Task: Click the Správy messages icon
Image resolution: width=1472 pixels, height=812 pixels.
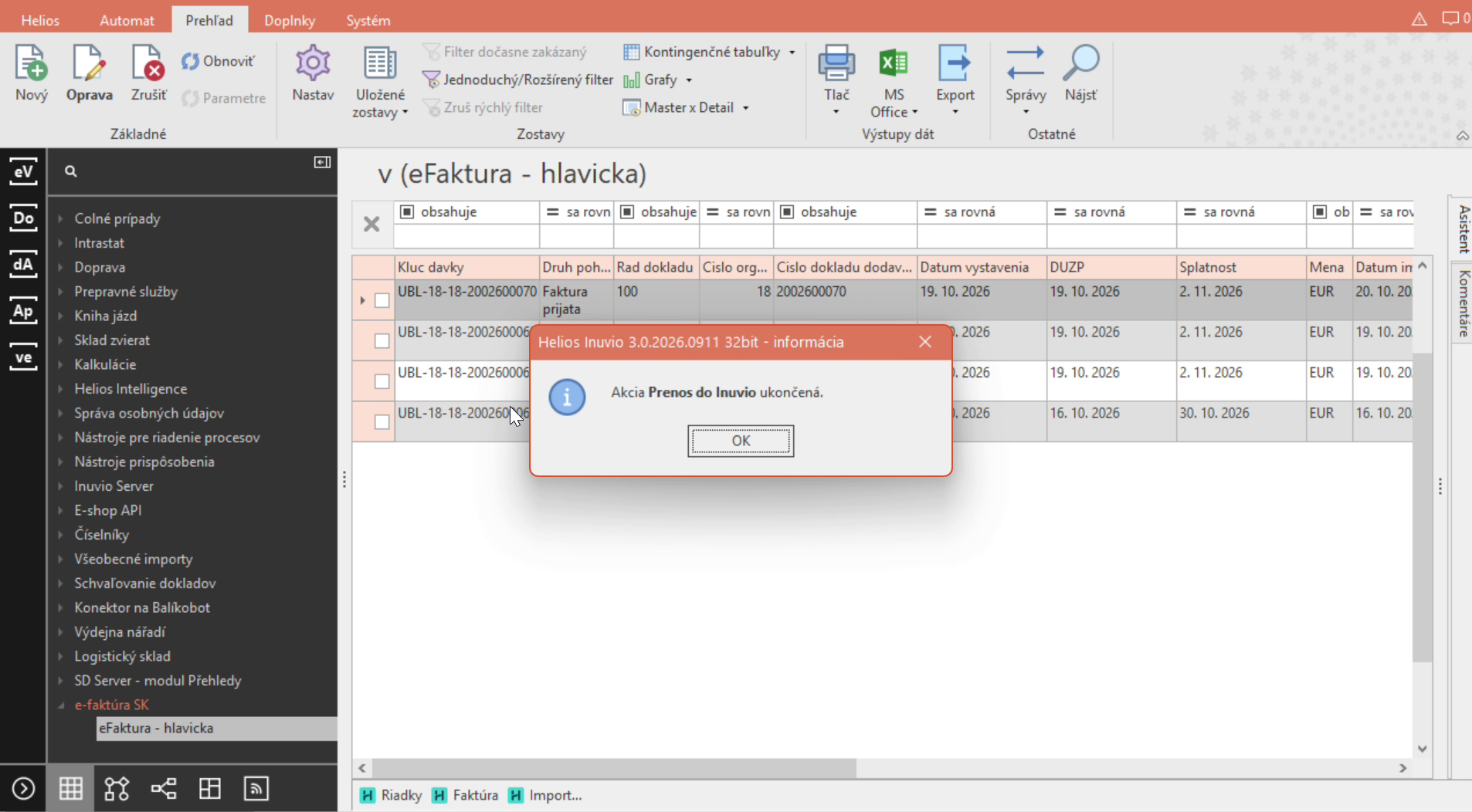Action: [1026, 64]
